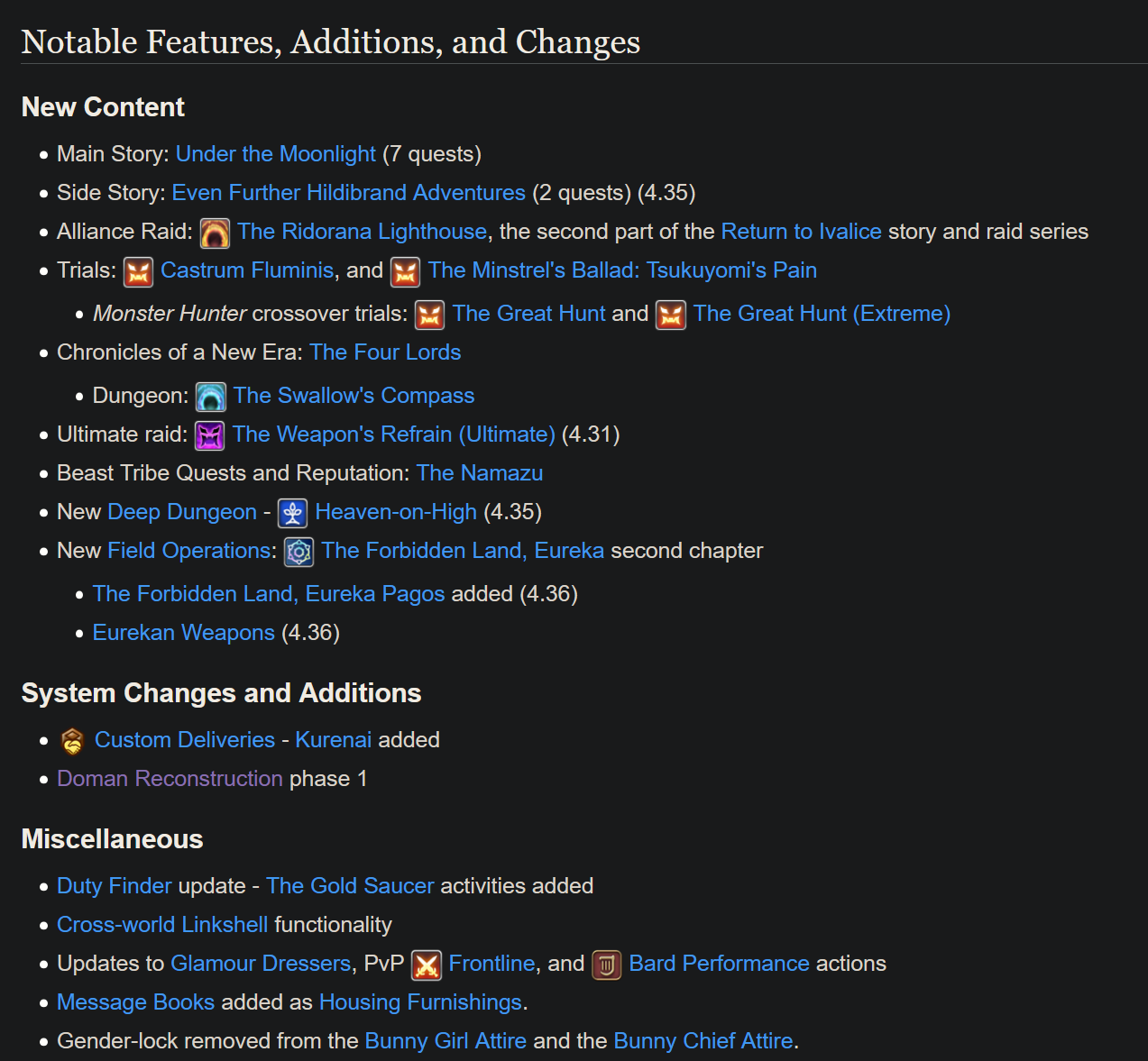The height and width of the screenshot is (1061, 1148).
Task: Follow The Namazu link
Action: pos(480,473)
